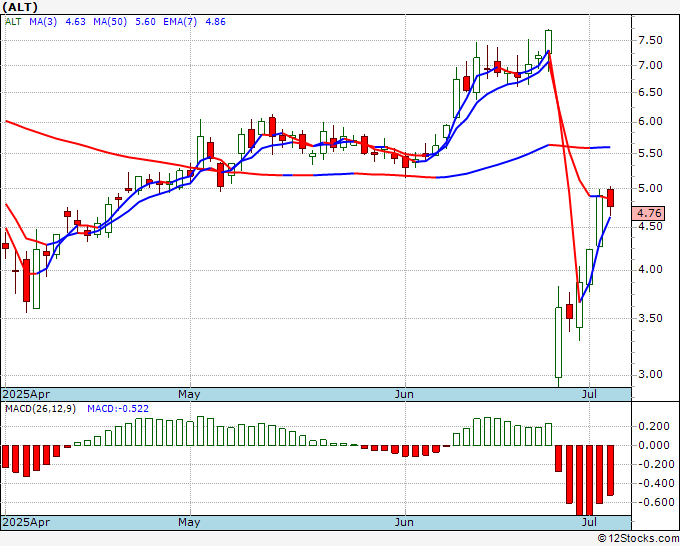Click the green ALT legend label
This screenshot has width=680, height=546.
pos(13,22)
